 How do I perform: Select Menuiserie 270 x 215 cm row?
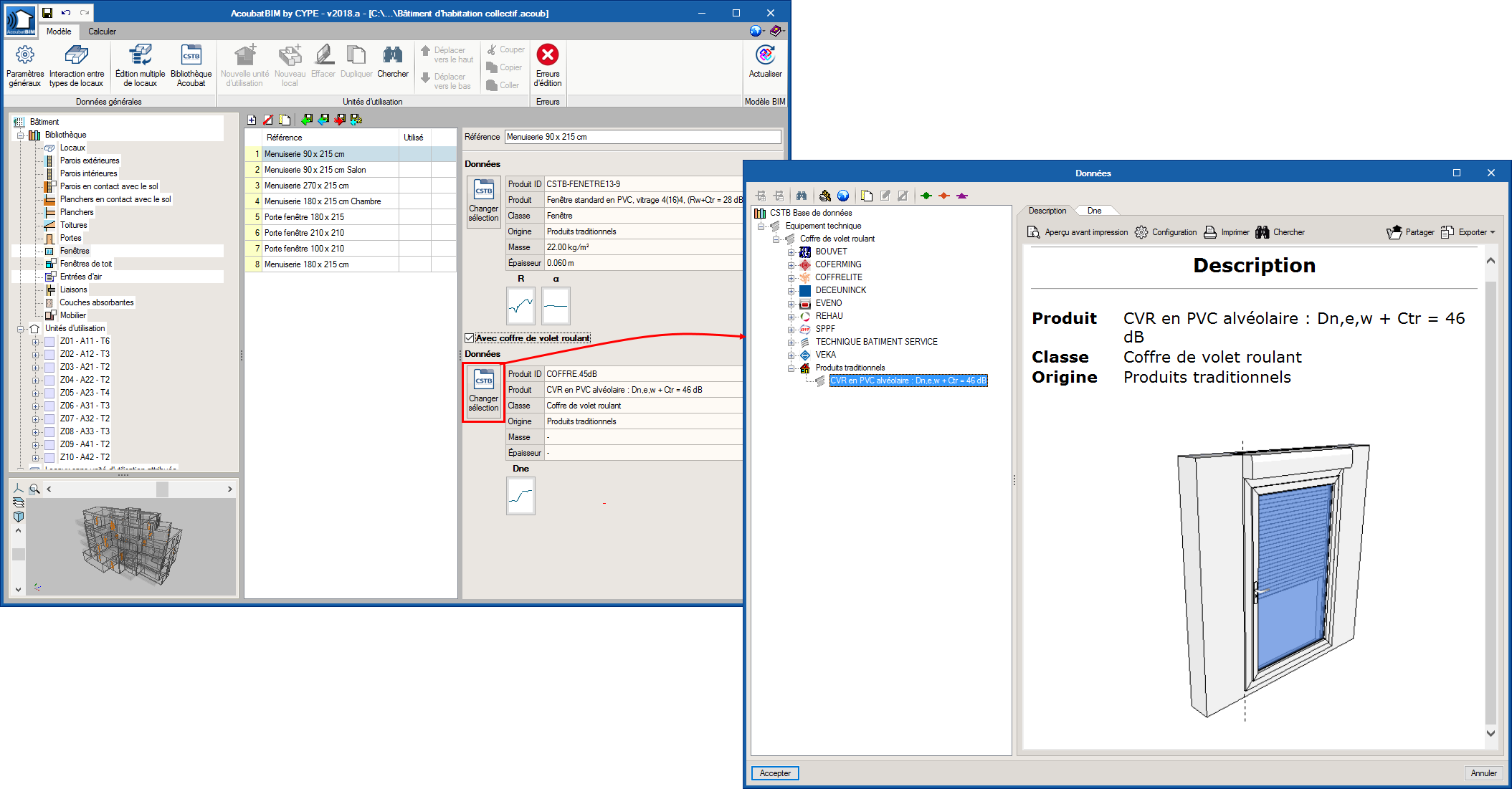tap(351, 186)
